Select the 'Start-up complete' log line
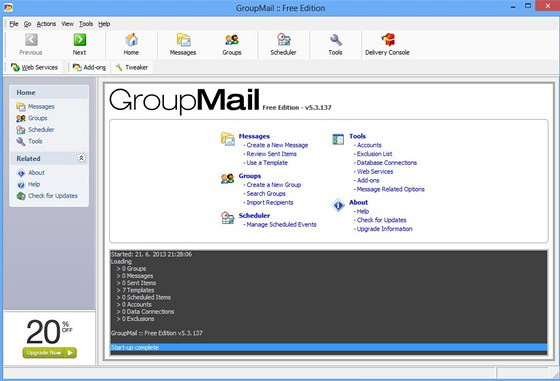560x381 pixels. [329, 347]
